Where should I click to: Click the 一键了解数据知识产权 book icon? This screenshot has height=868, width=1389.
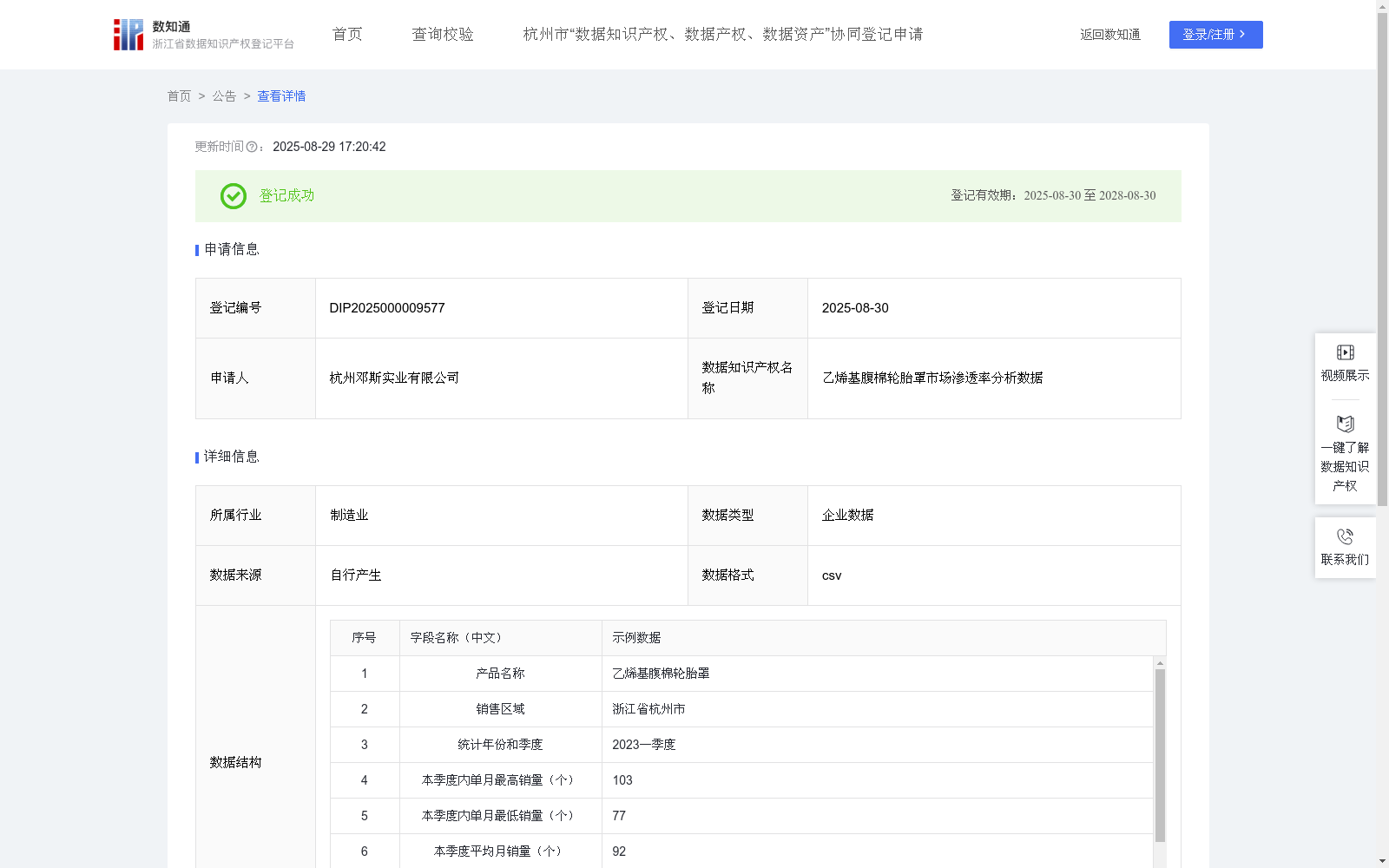[1345, 424]
